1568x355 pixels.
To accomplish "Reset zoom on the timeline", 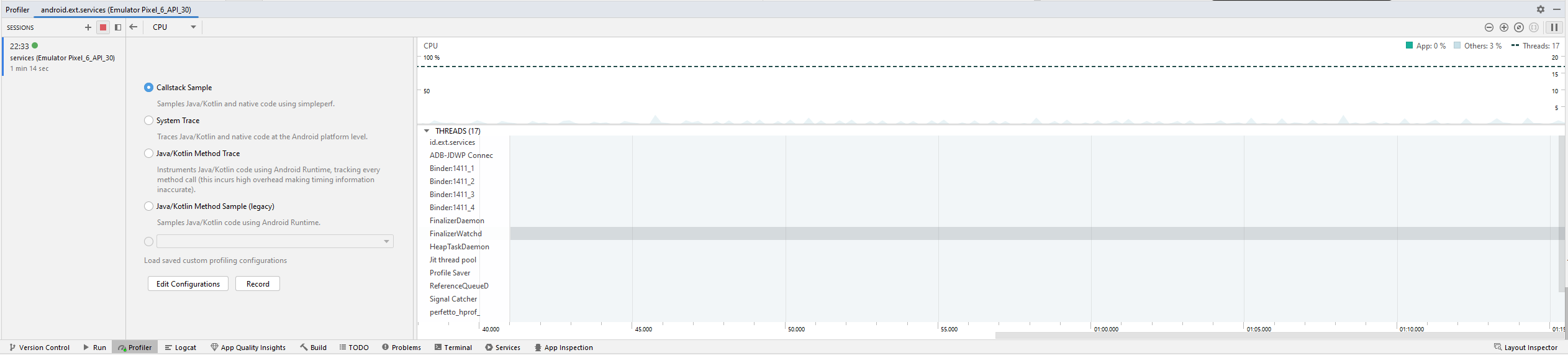I will pos(1519,27).
